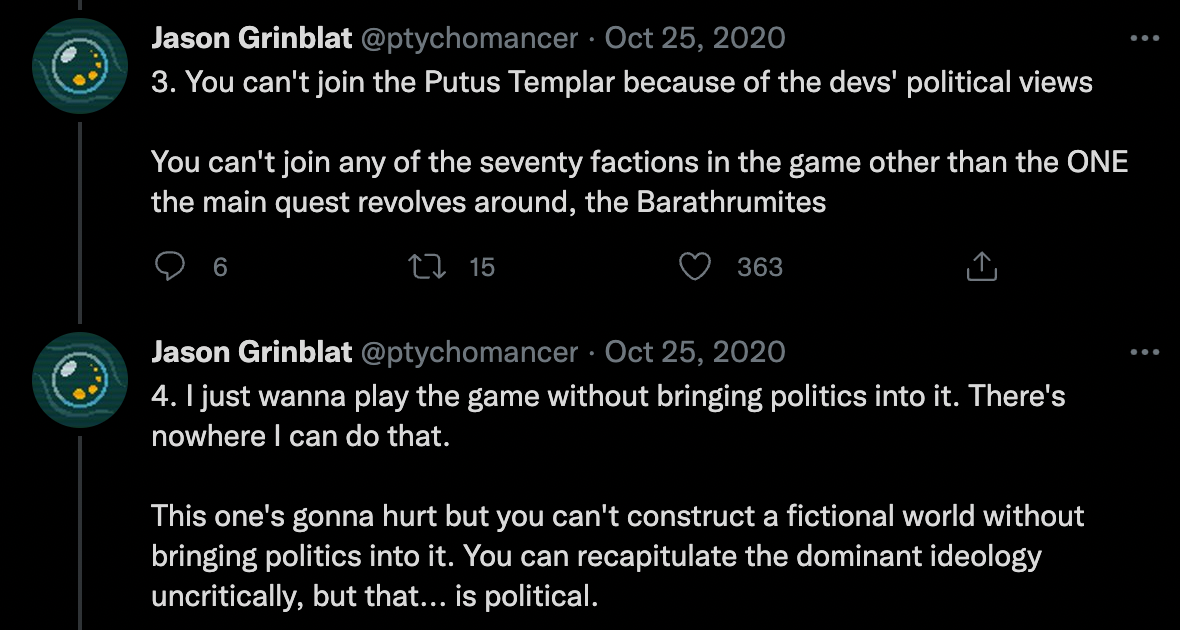Click the @ptychomancer handle on the second tweet
The width and height of the screenshot is (1180, 630).
pos(468,352)
